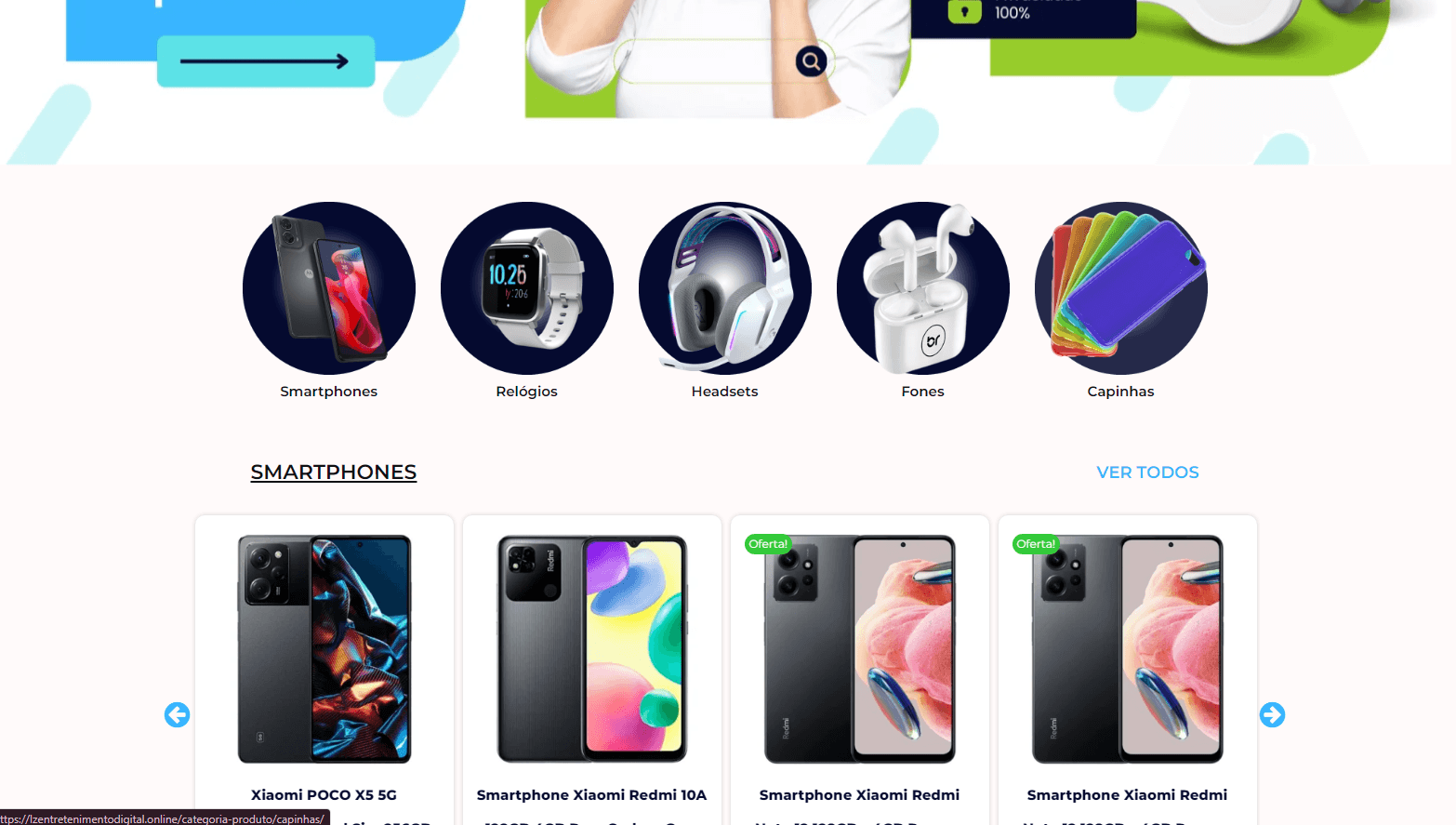Image resolution: width=1456 pixels, height=825 pixels.
Task: Open the Fones earbuds category icon
Action: [923, 288]
